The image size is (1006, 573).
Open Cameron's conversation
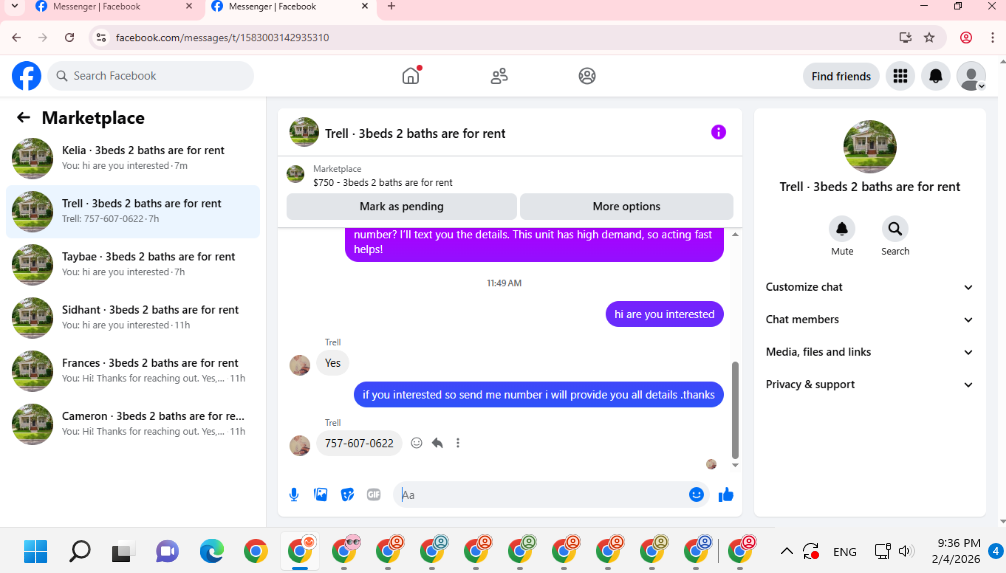click(133, 424)
